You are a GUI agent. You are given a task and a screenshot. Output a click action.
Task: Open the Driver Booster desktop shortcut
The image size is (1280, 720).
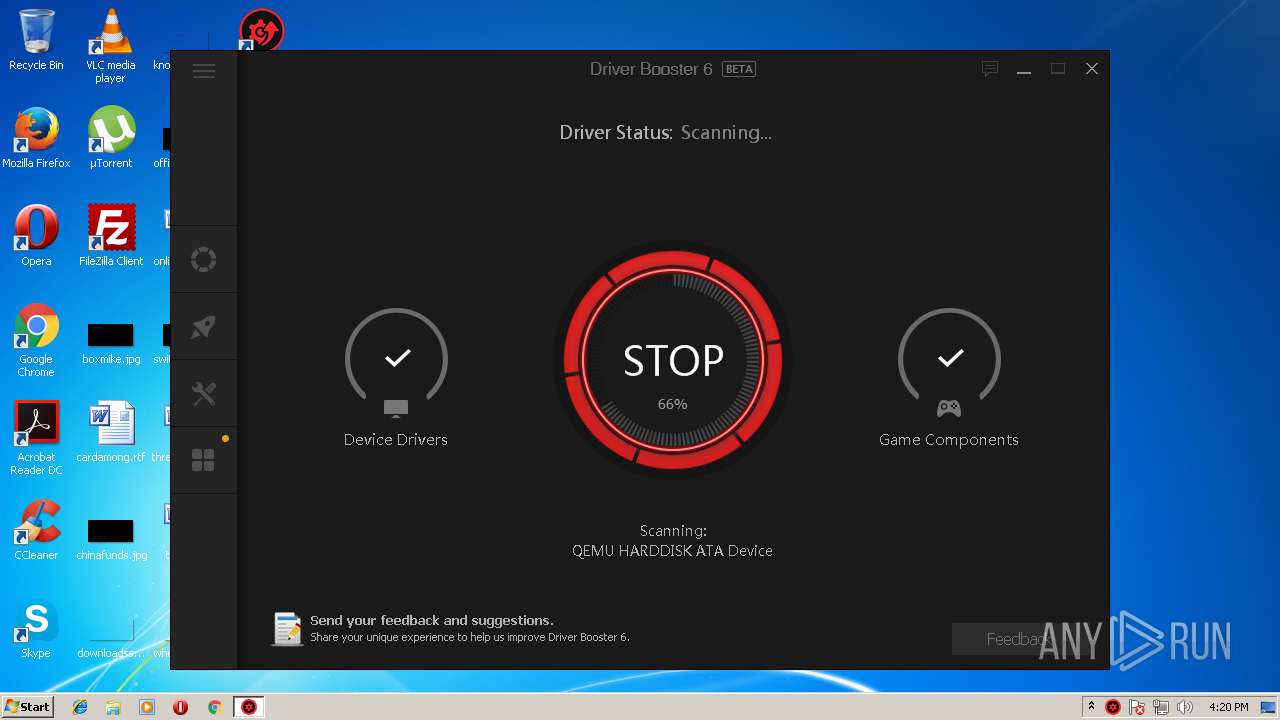coord(262,32)
